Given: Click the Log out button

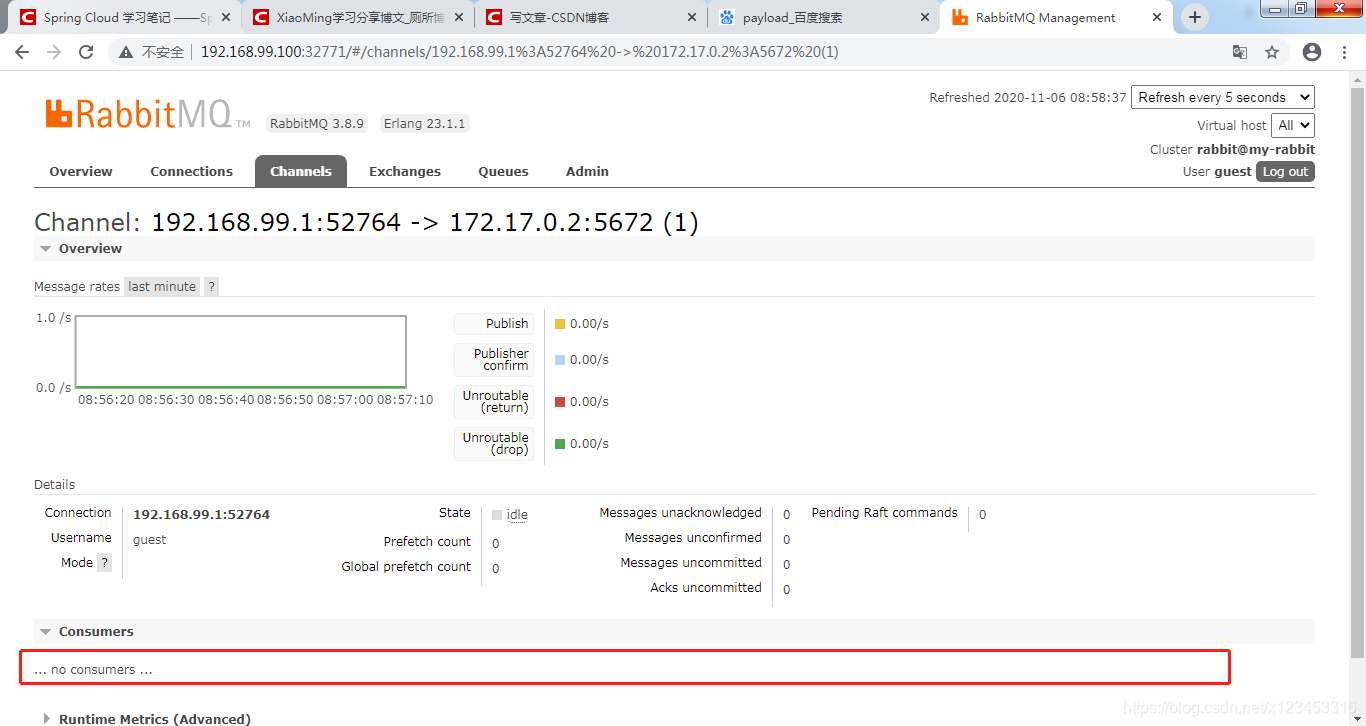Looking at the screenshot, I should (x=1285, y=171).
